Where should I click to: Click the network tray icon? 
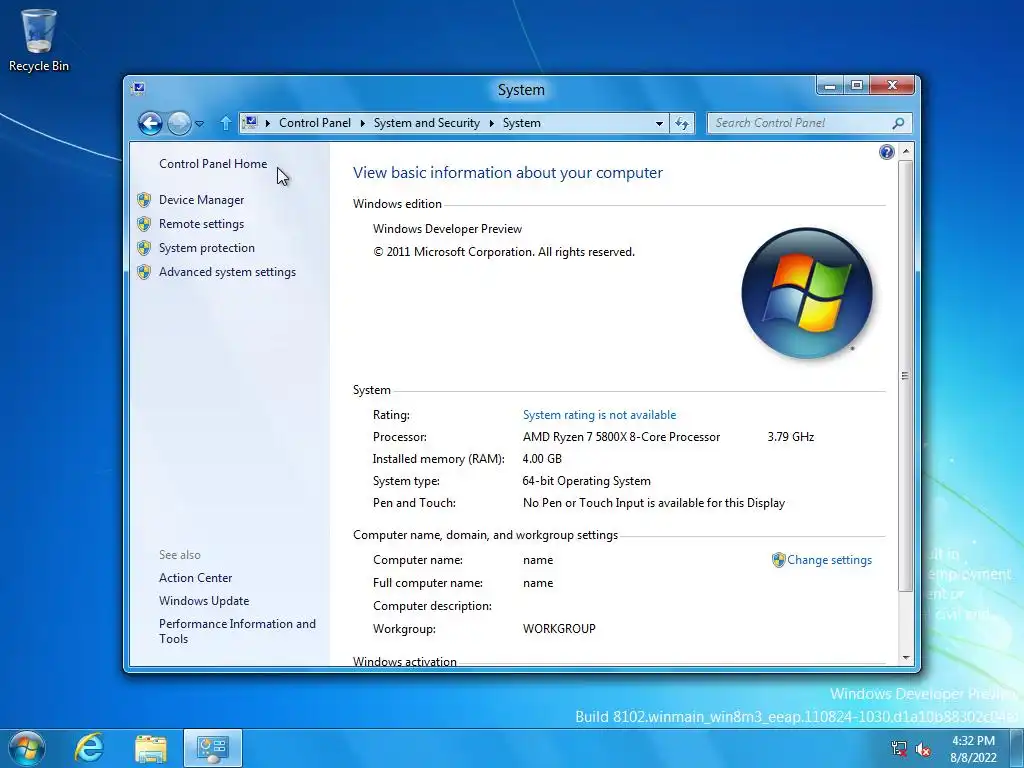coord(899,748)
